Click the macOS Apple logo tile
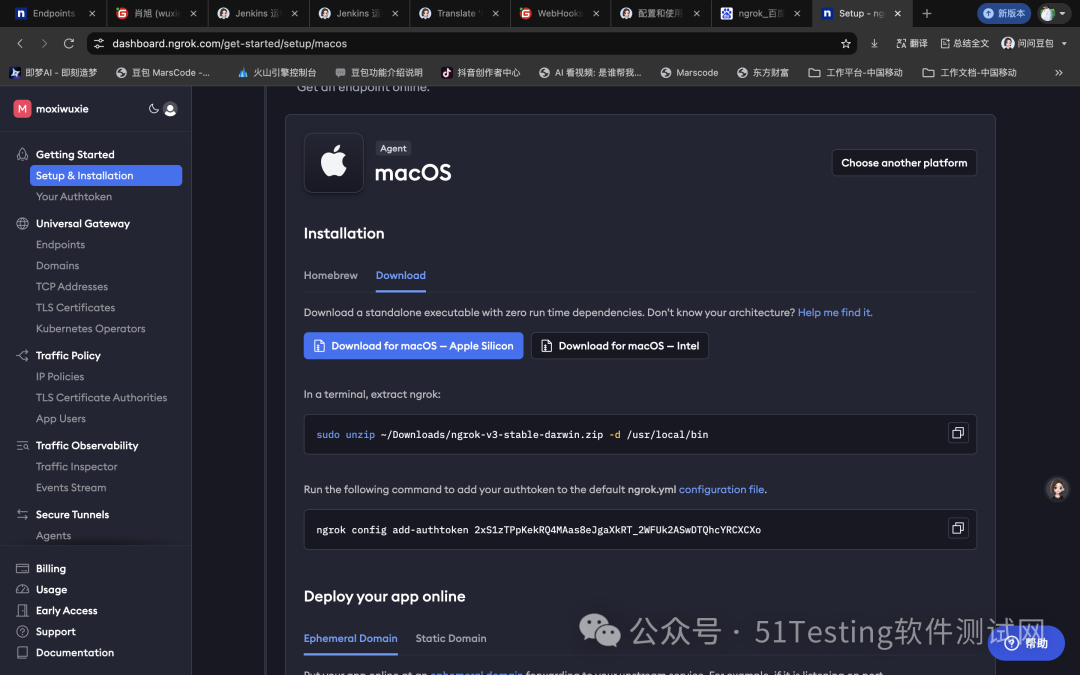1080x675 pixels. [x=333, y=163]
